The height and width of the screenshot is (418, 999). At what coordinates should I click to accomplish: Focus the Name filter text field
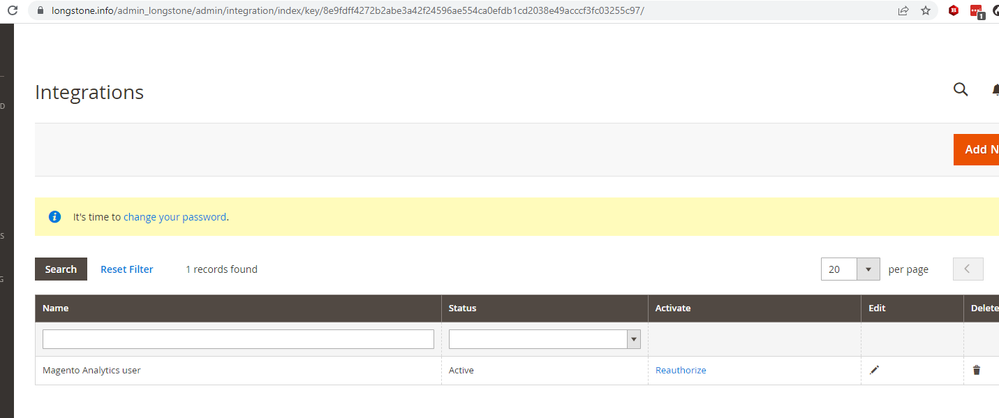click(238, 340)
